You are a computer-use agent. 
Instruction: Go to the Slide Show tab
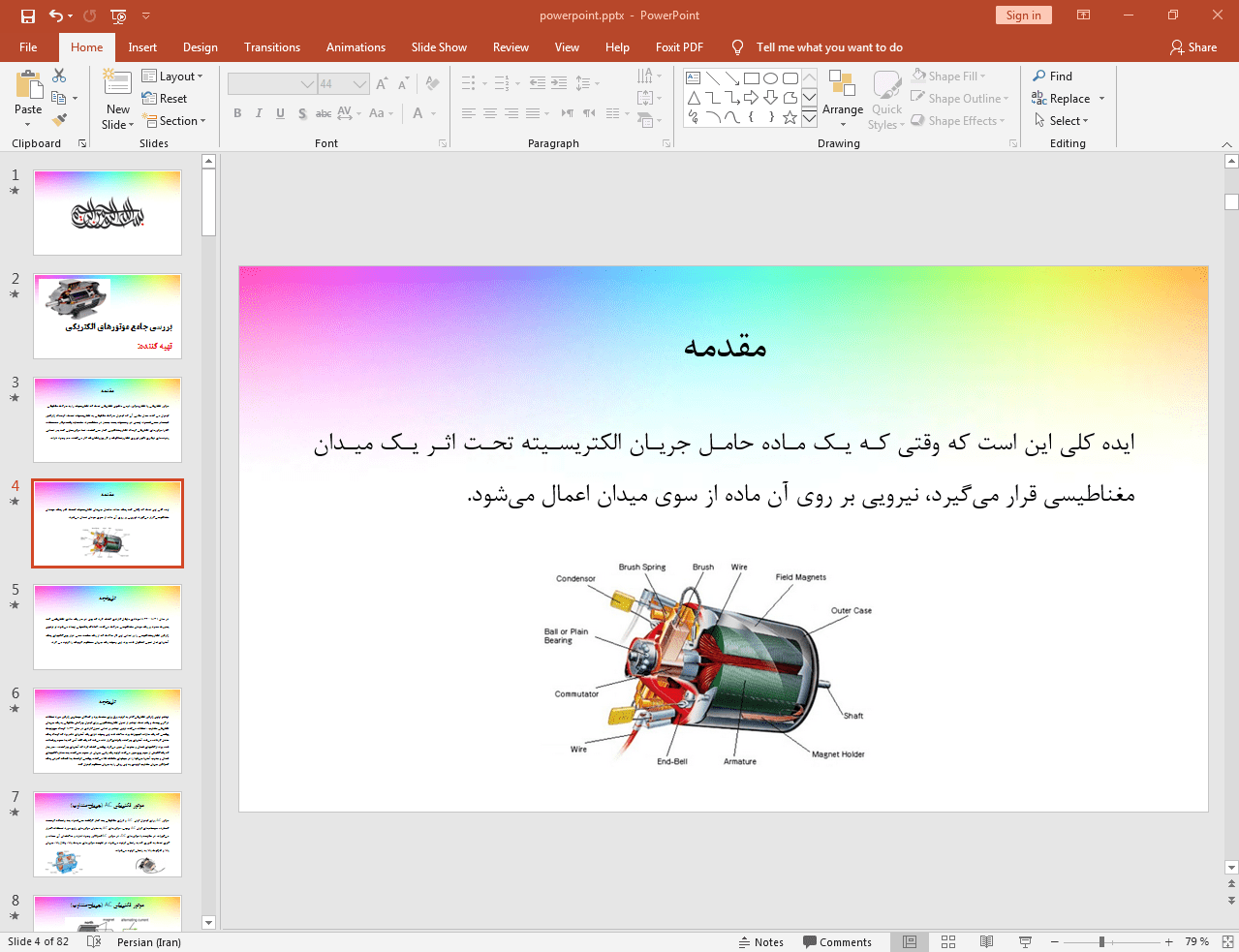tap(439, 47)
